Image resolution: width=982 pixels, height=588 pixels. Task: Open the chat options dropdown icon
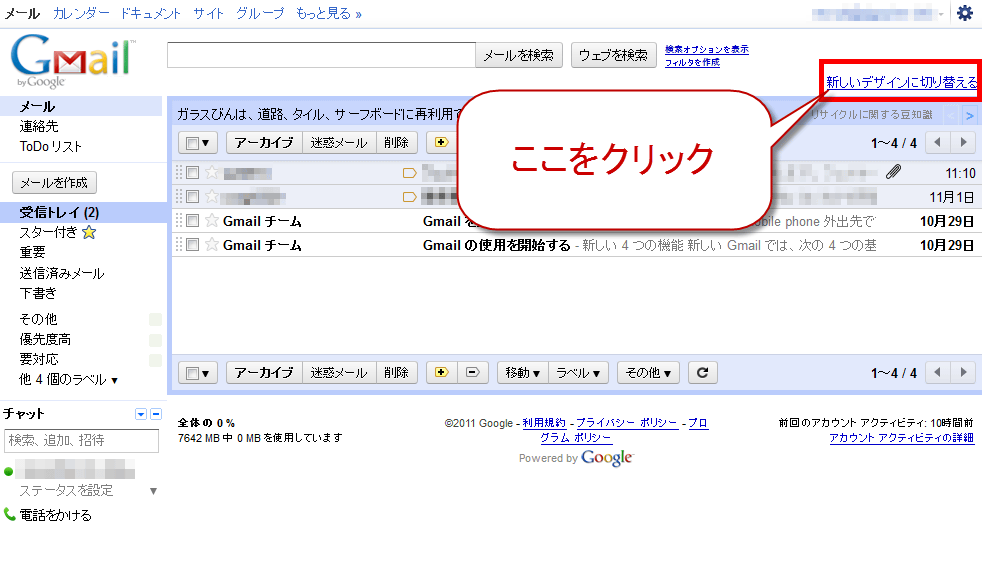141,414
